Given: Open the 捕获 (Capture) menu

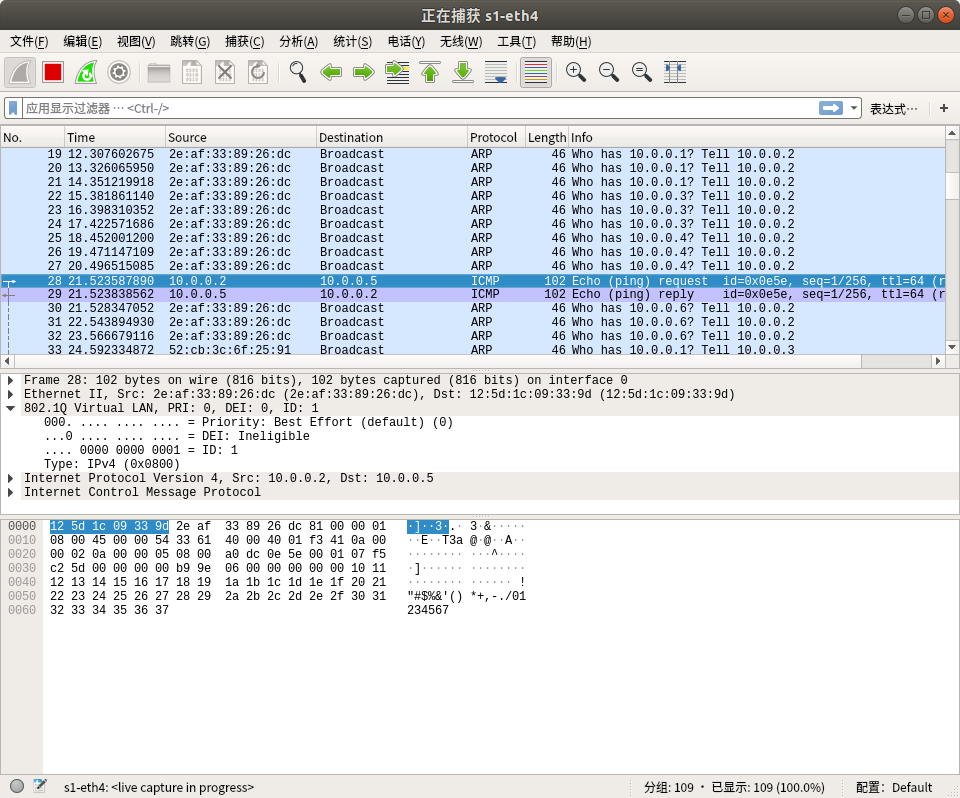Looking at the screenshot, I should tap(244, 41).
